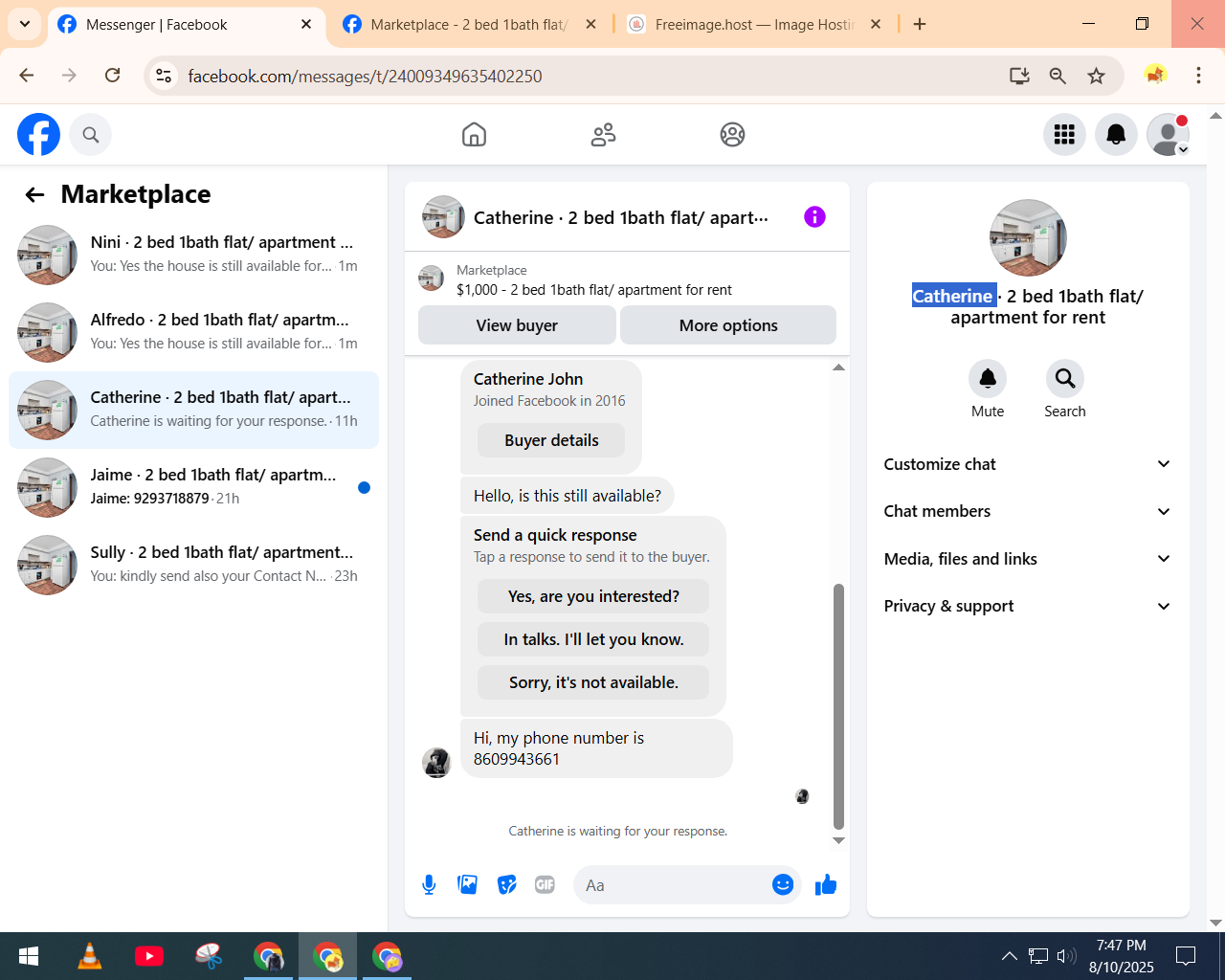Choose a sticker using the sticker icon
This screenshot has height=980, width=1225.
pos(507,885)
